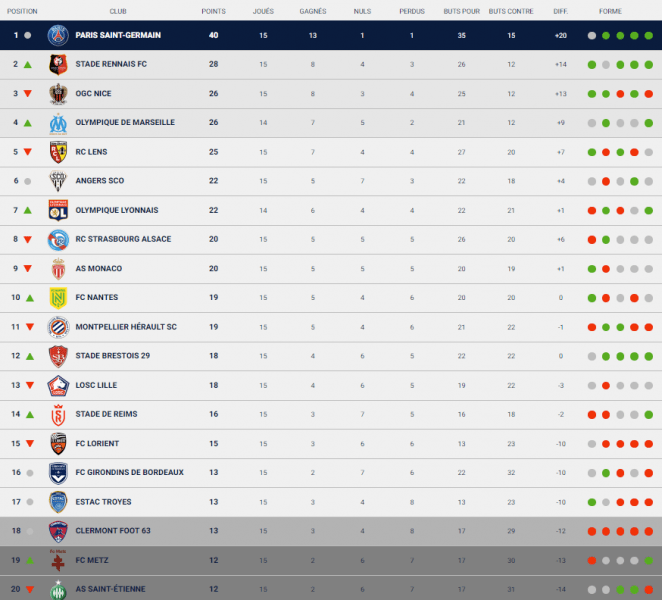662x600 pixels.
Task: Sort table by Points column header
Action: 213,11
